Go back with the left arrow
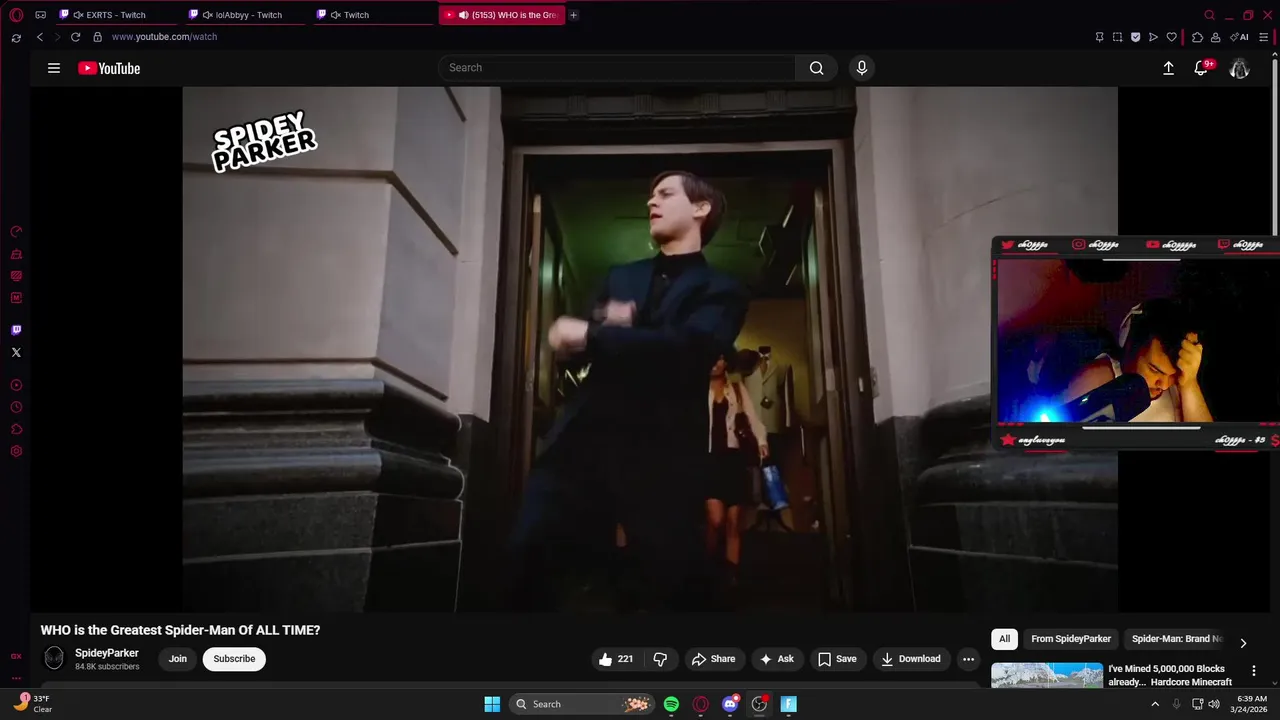The width and height of the screenshot is (1280, 720). [40, 37]
